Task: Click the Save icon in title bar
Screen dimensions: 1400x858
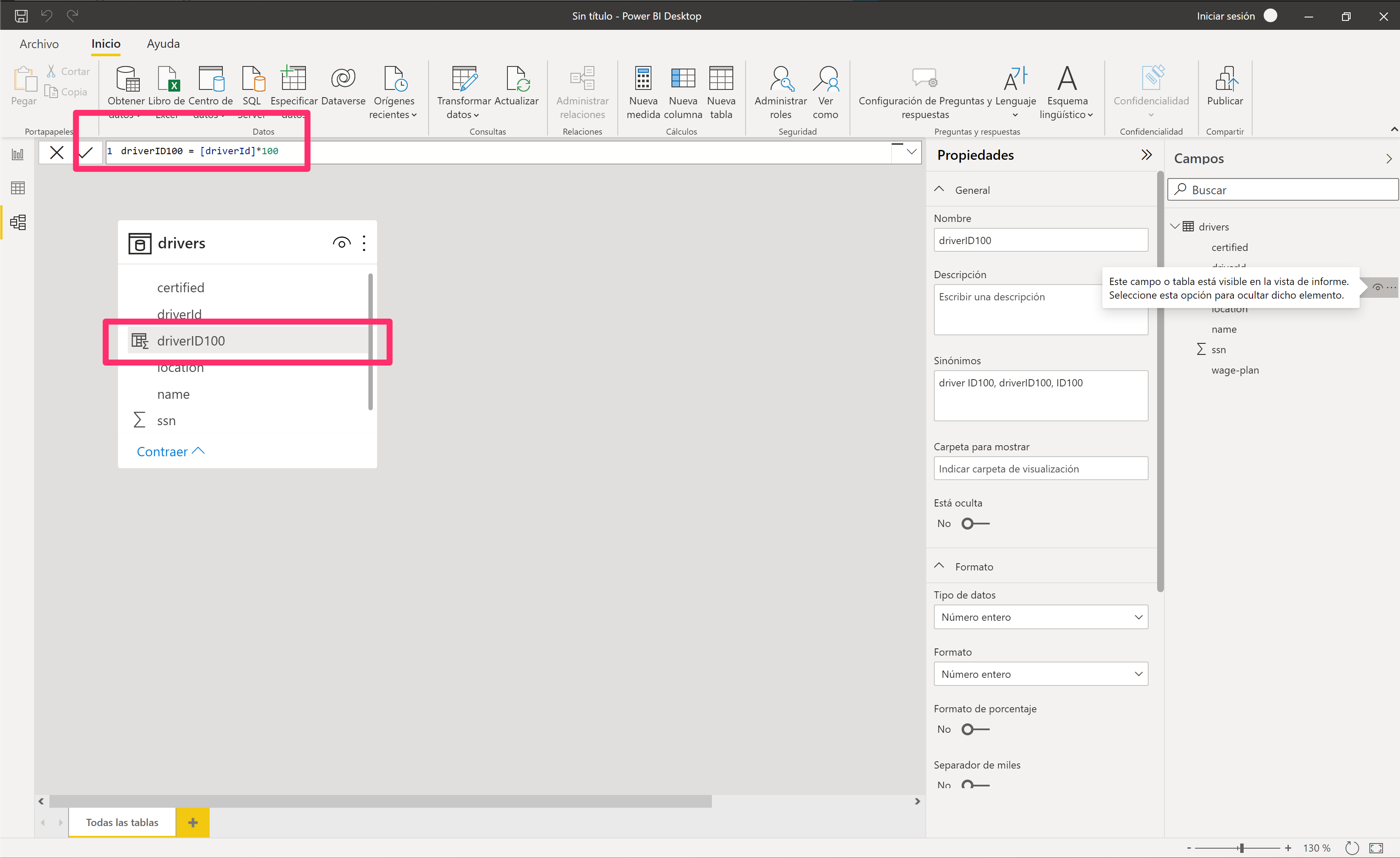Action: tap(21, 16)
